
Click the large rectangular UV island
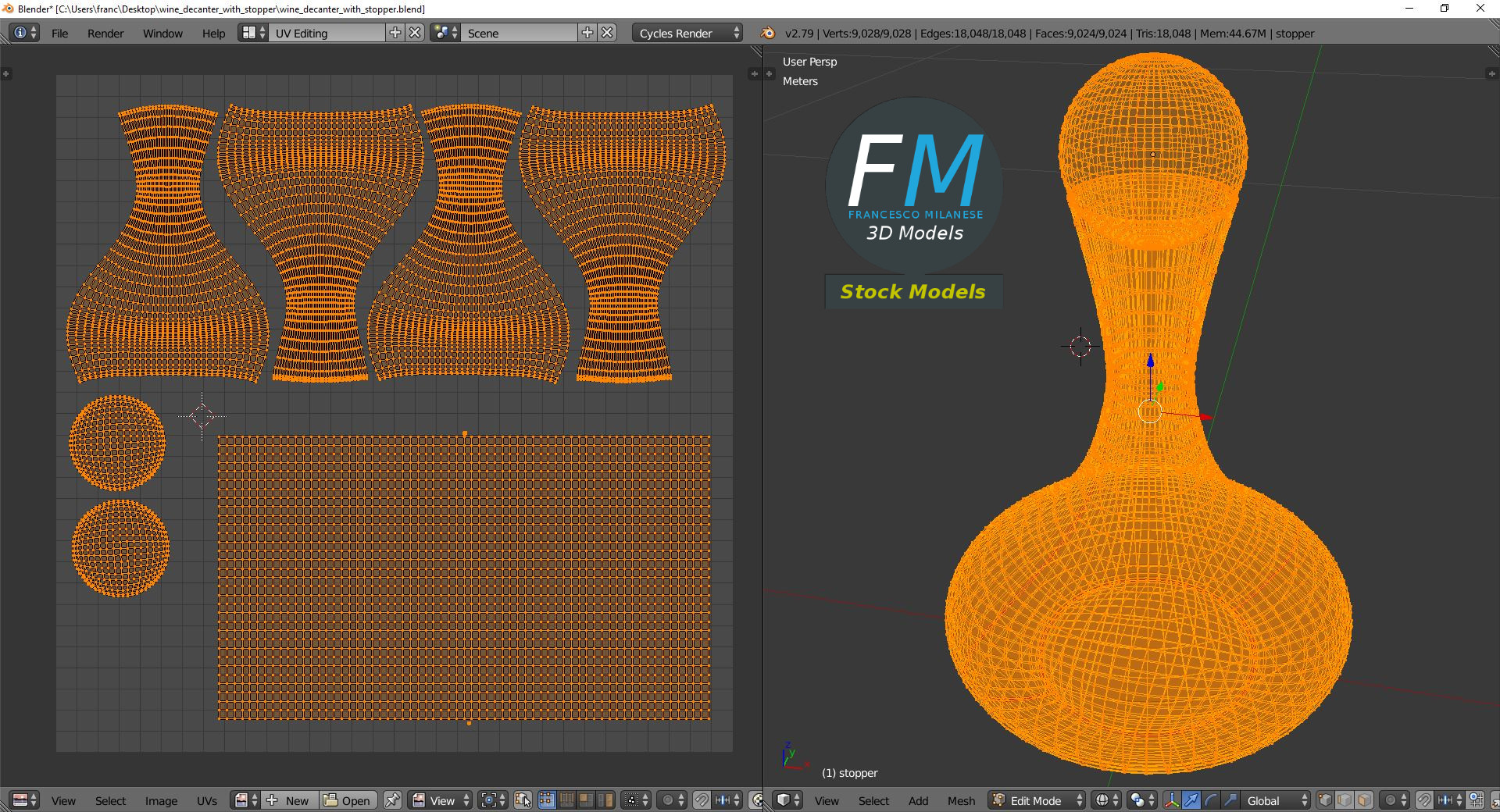coord(464,578)
